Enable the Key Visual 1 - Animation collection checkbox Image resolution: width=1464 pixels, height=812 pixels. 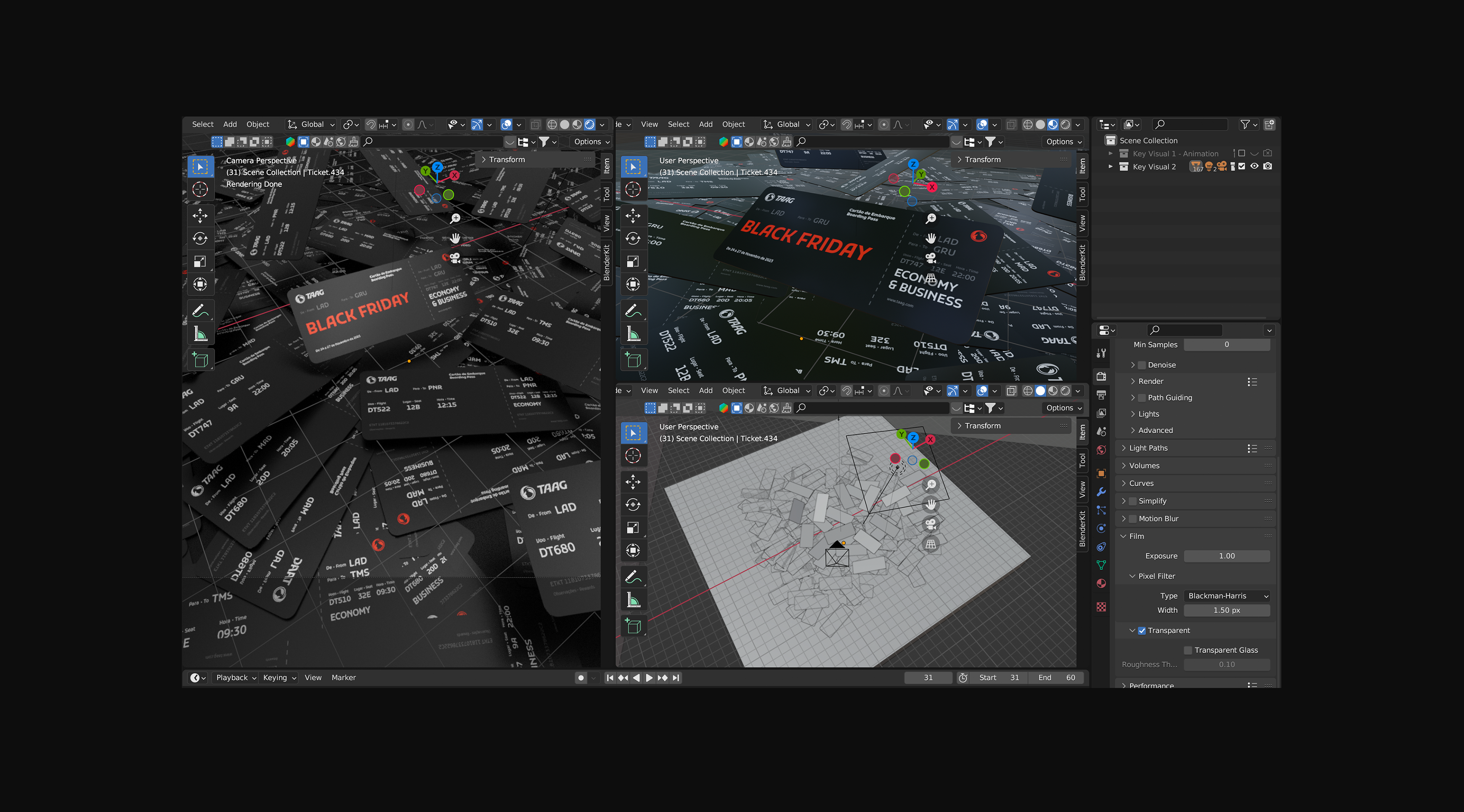pyautogui.click(x=1242, y=153)
